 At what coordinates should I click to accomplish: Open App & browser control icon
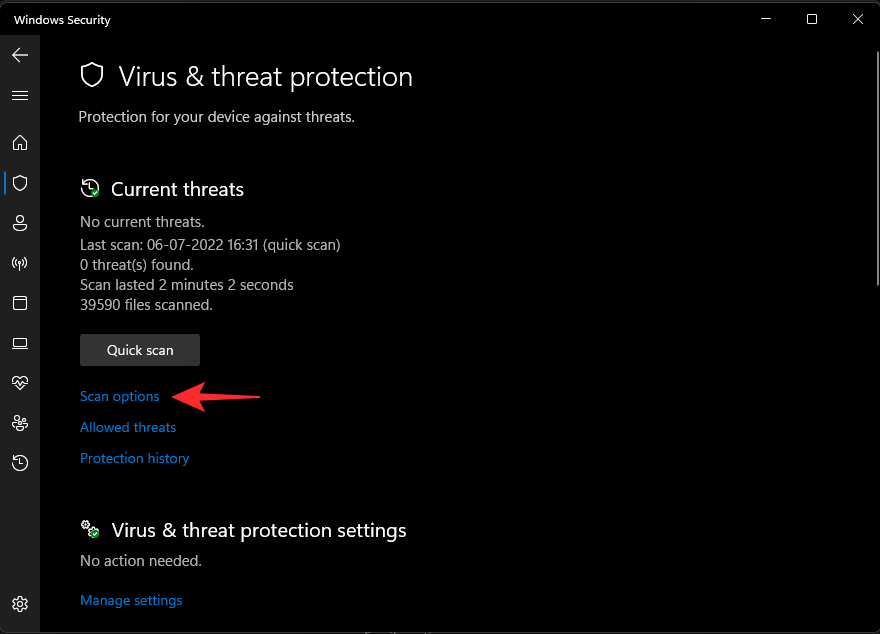coord(20,303)
